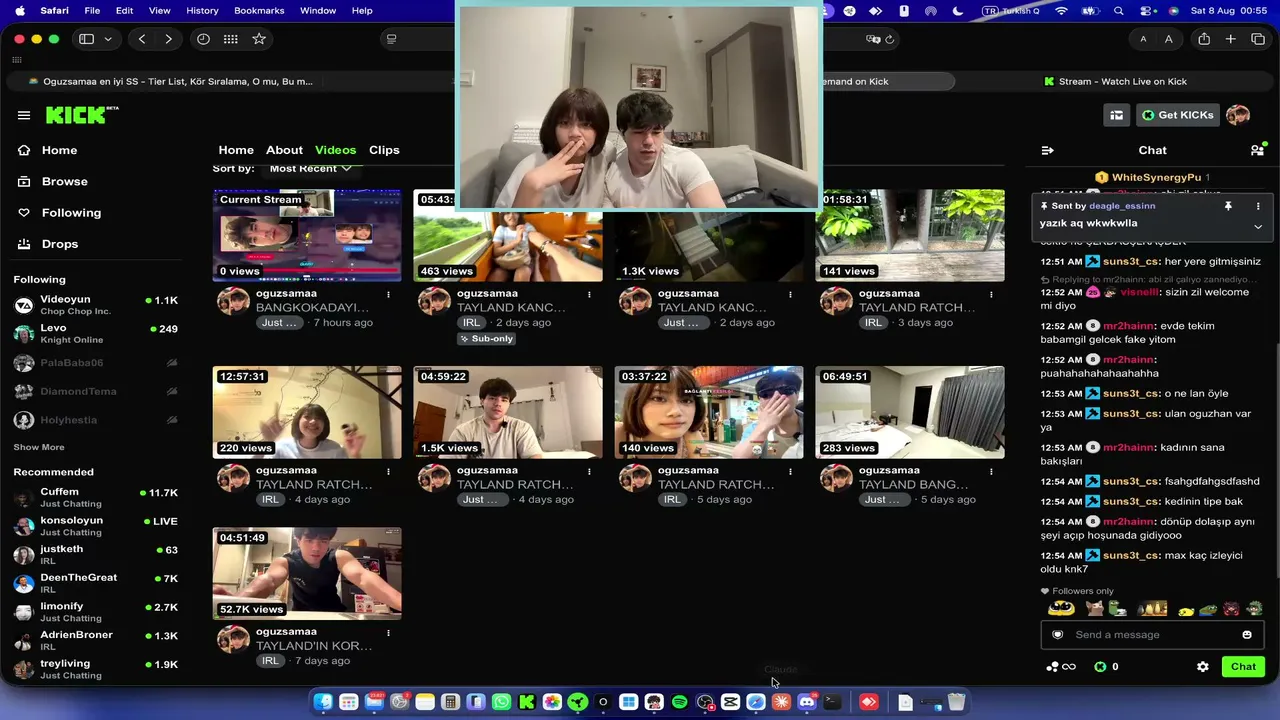Switch to the channel About tab
The height and width of the screenshot is (720, 1280).
[x=284, y=150]
